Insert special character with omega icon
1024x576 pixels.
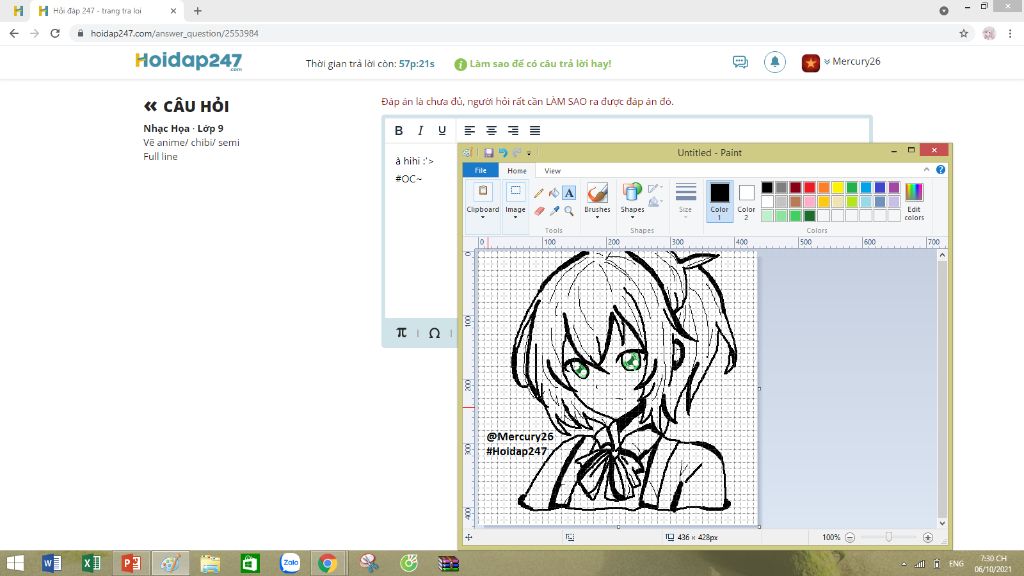pos(434,333)
